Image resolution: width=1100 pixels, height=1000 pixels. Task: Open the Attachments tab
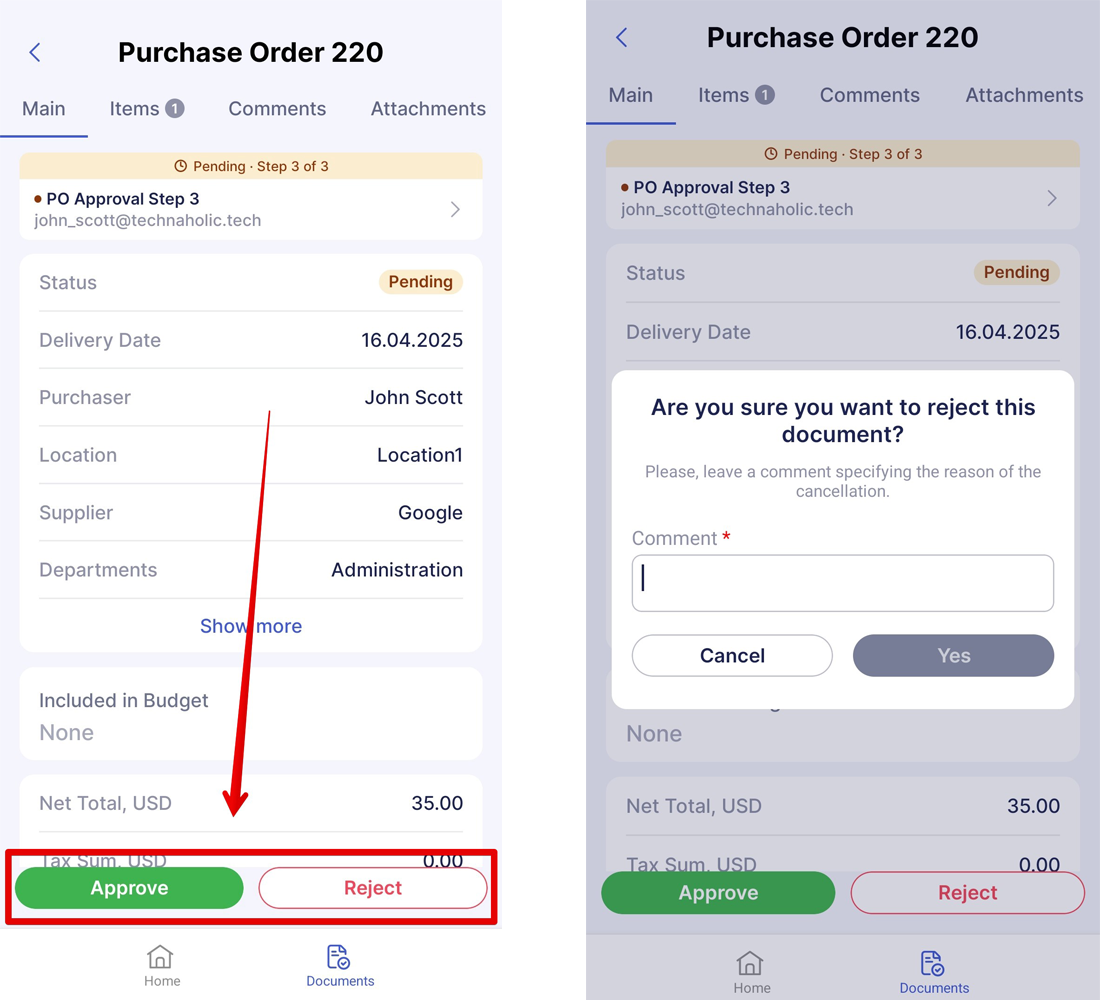point(427,108)
